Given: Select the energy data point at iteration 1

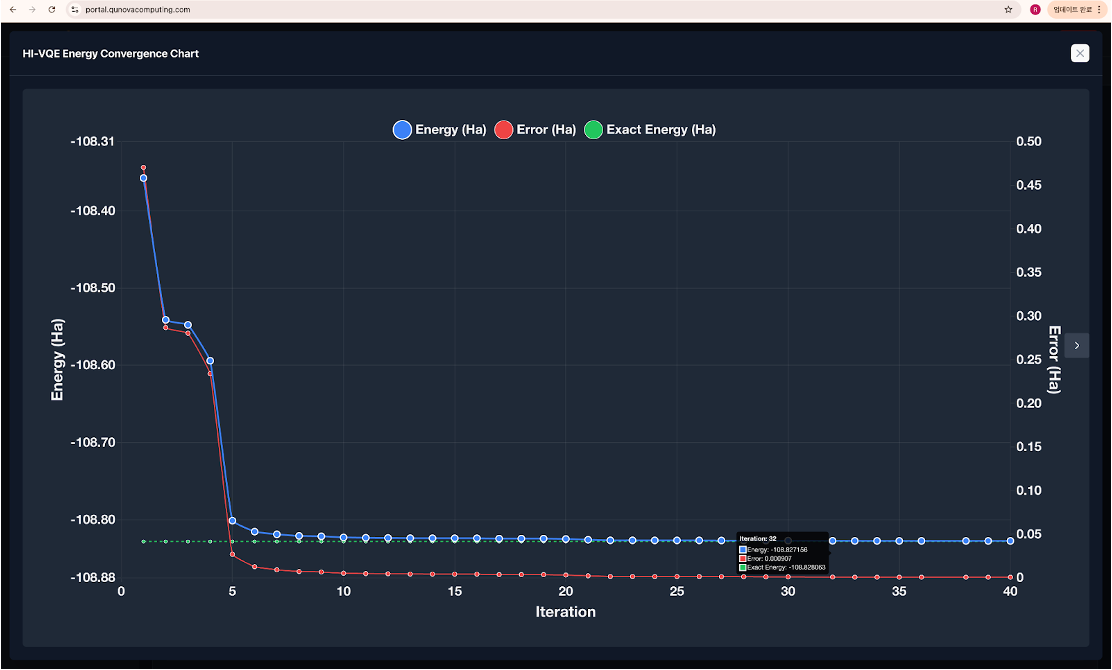Looking at the screenshot, I should click(143, 178).
